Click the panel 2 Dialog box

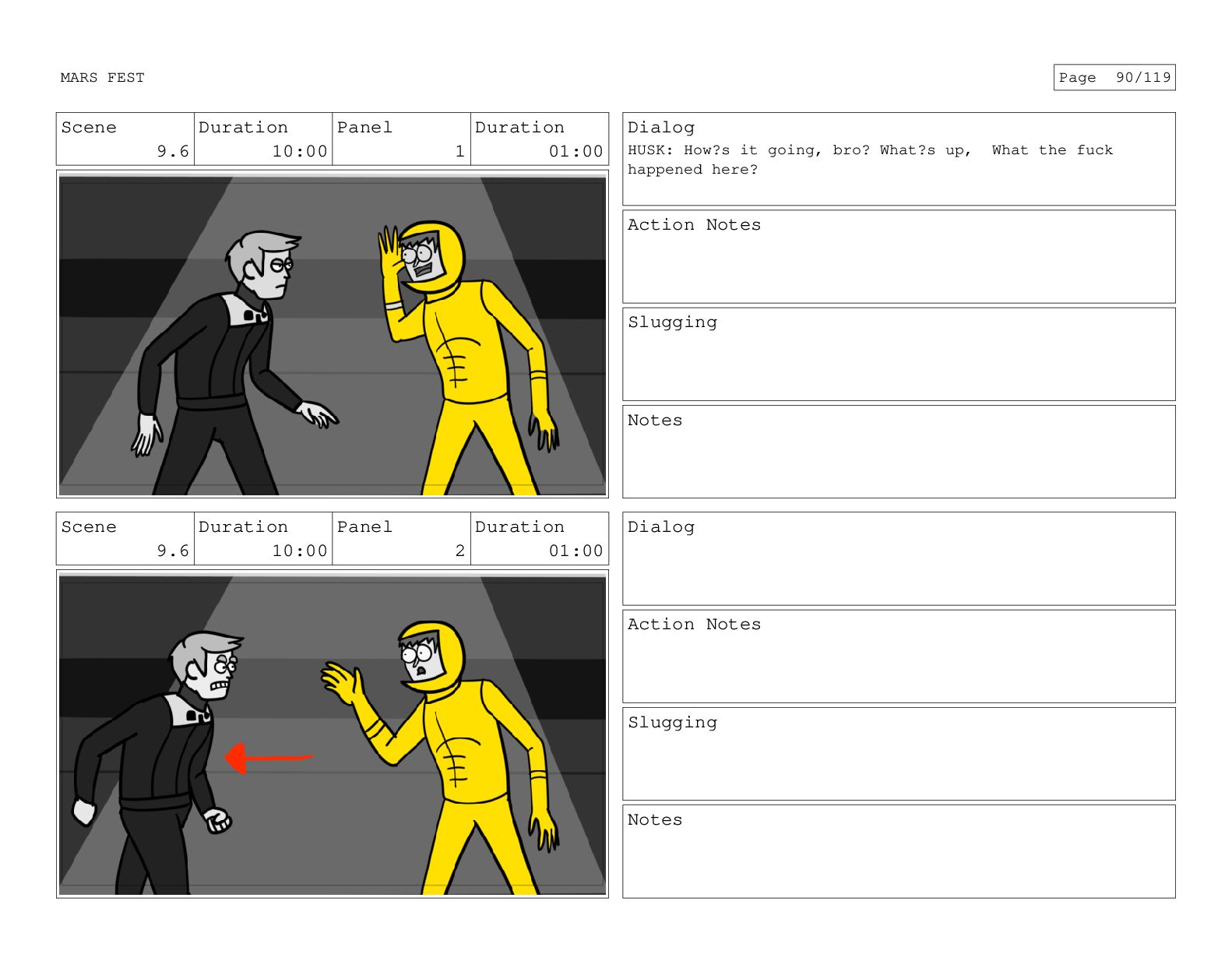pyautogui.click(x=899, y=558)
